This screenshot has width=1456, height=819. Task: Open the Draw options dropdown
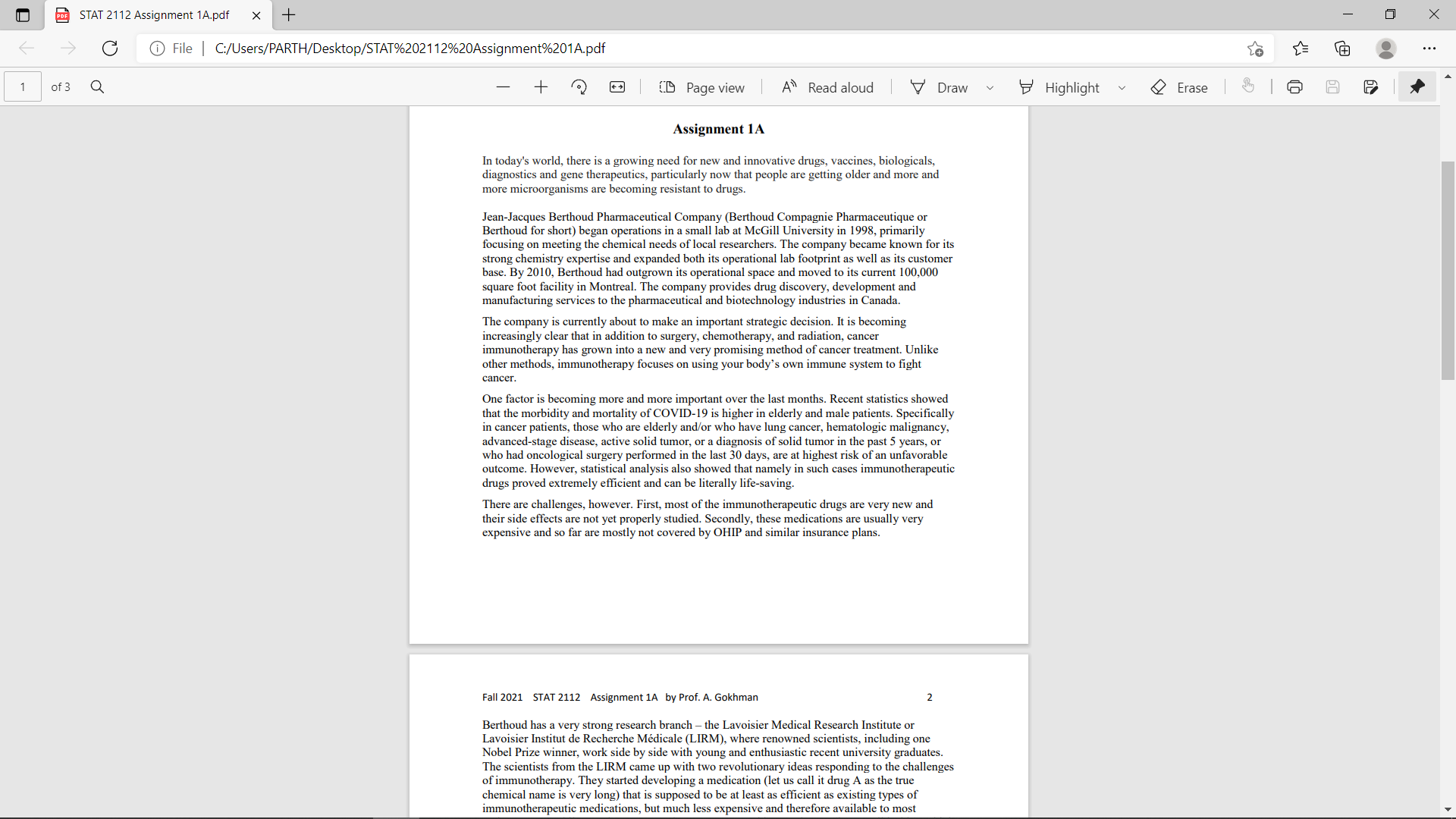pos(990,86)
